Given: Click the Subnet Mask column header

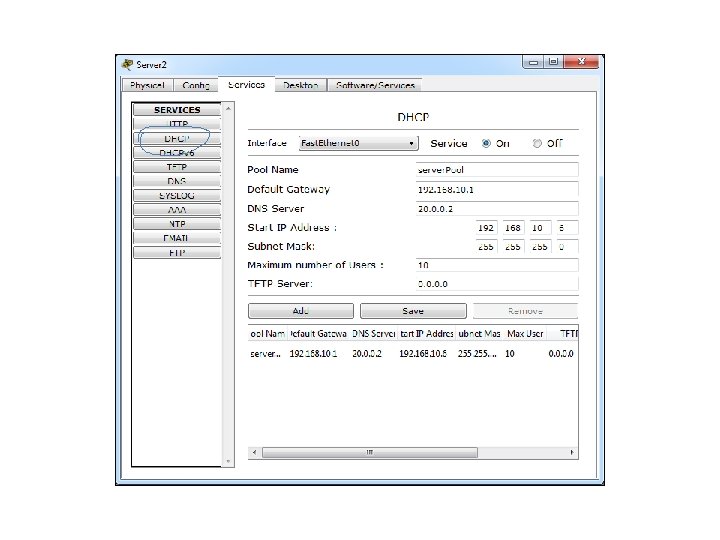Looking at the screenshot, I should [x=479, y=334].
